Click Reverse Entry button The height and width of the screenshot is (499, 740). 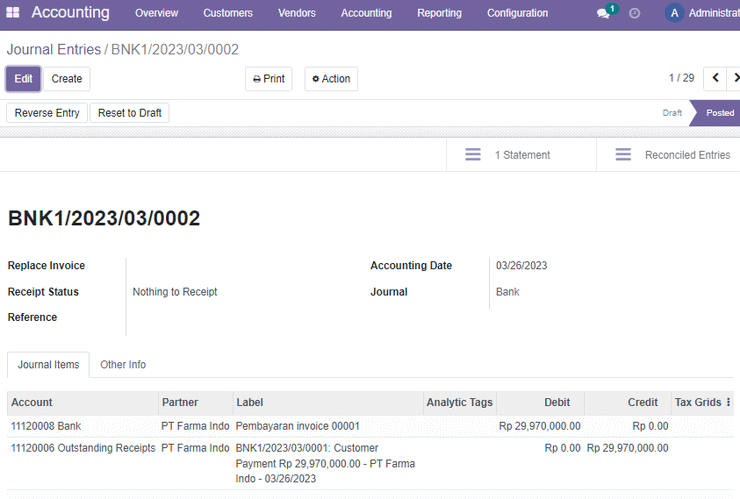pyautogui.click(x=47, y=113)
